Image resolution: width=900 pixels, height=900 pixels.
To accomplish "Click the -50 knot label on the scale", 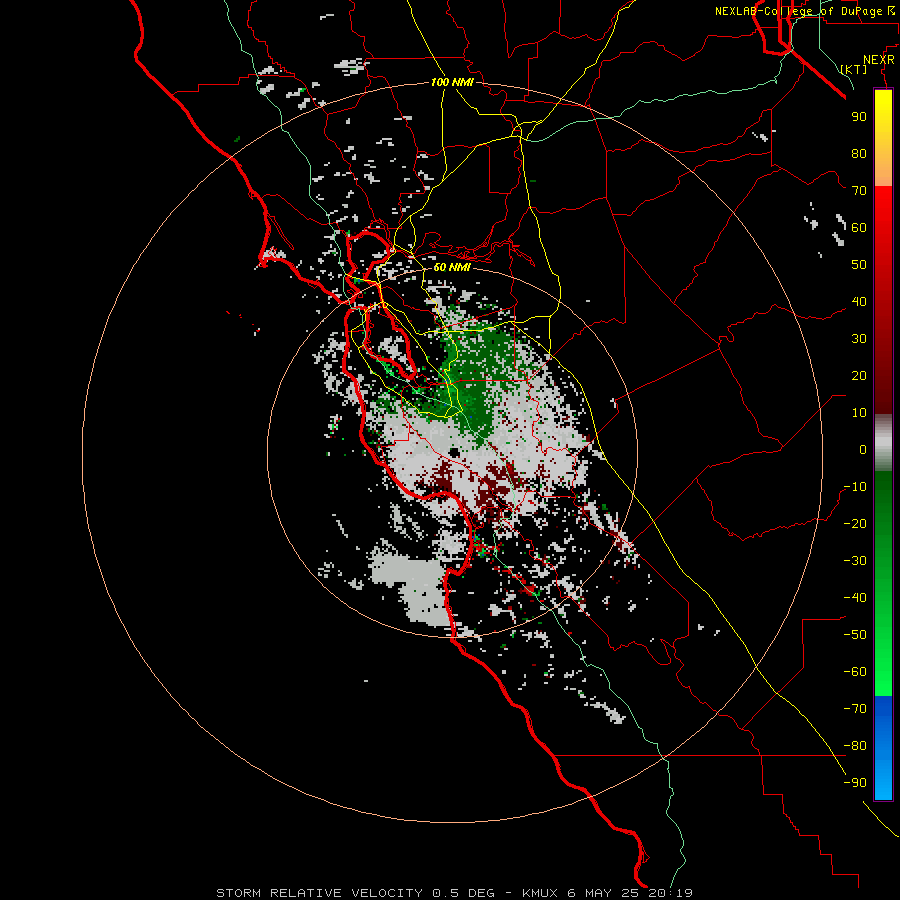I will click(855, 635).
